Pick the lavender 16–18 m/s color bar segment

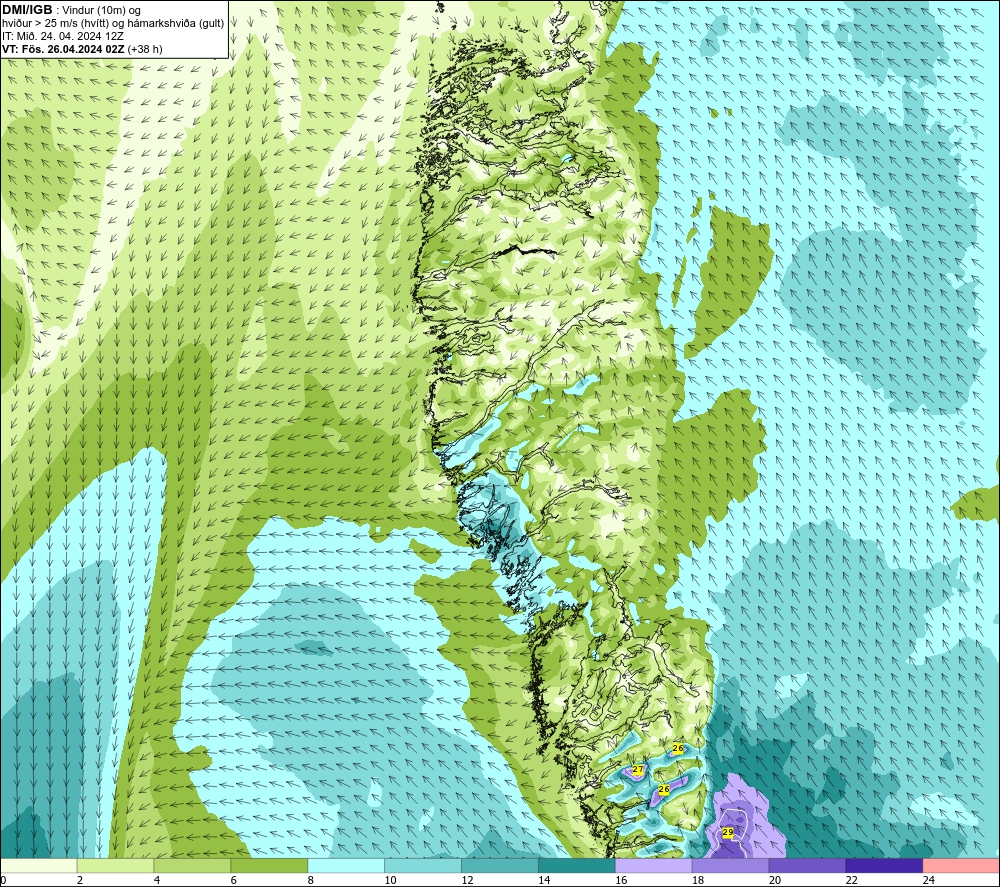653,866
